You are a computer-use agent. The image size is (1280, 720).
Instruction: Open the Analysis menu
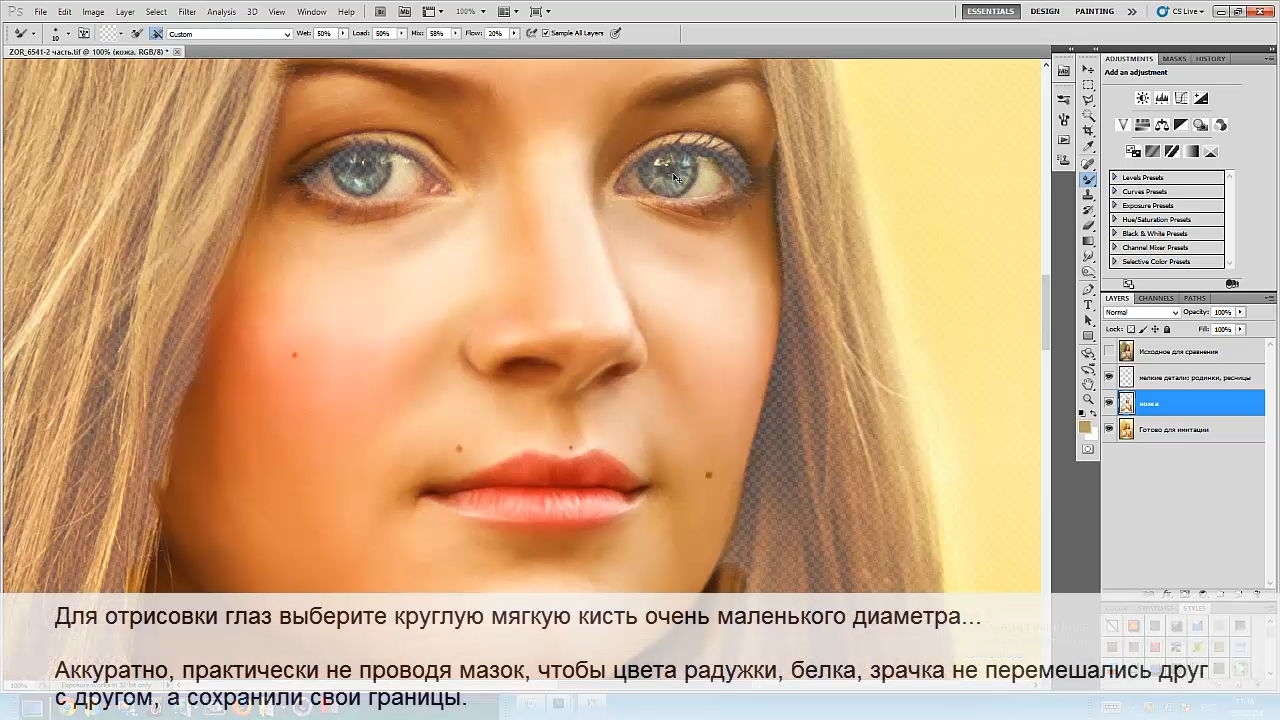tap(221, 12)
